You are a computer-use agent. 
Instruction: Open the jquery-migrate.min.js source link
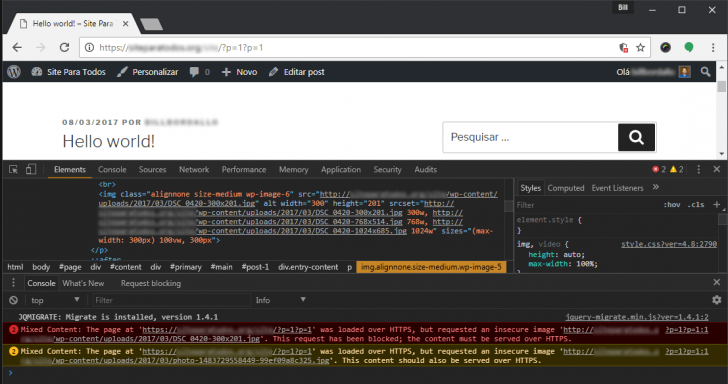click(637, 317)
